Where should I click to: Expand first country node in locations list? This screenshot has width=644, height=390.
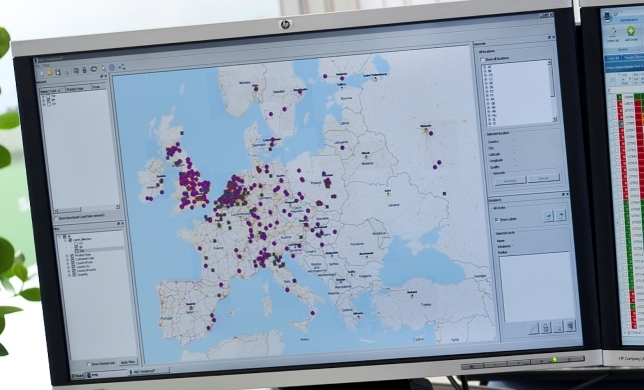point(485,67)
